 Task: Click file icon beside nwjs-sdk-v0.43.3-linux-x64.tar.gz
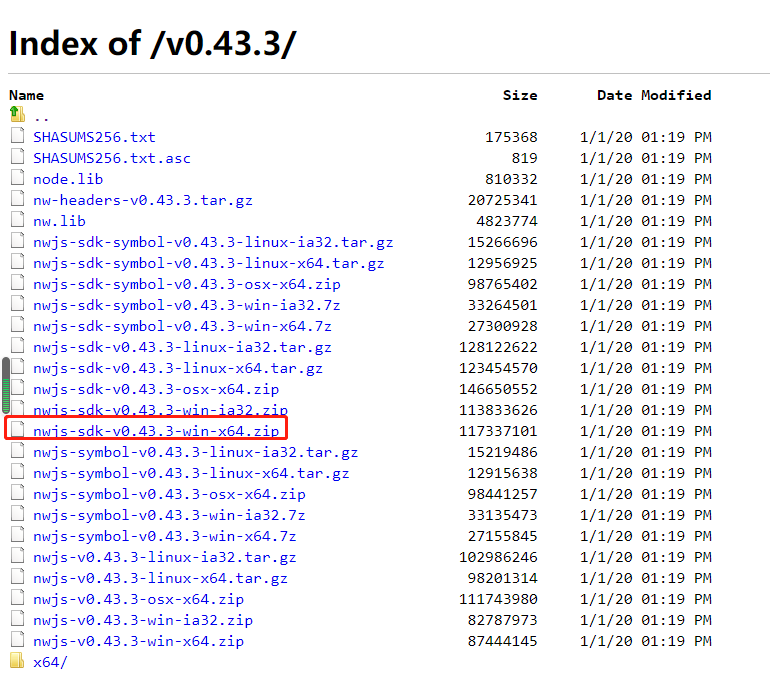[18, 366]
